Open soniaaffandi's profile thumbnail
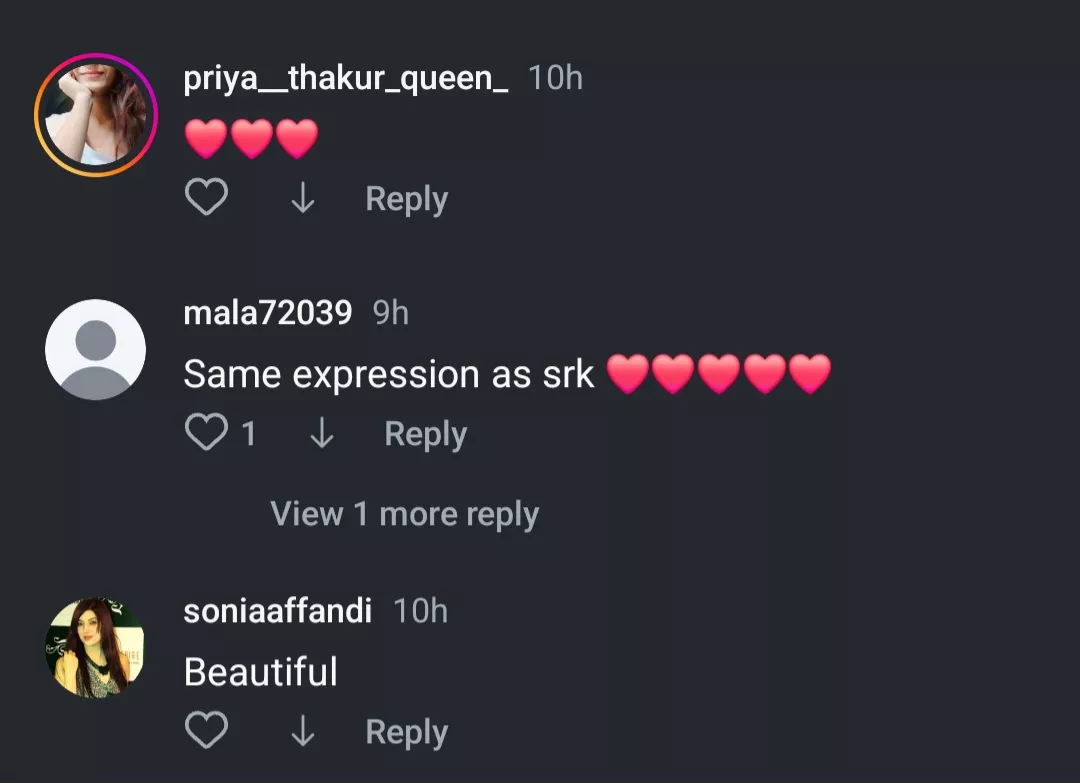 pos(95,647)
